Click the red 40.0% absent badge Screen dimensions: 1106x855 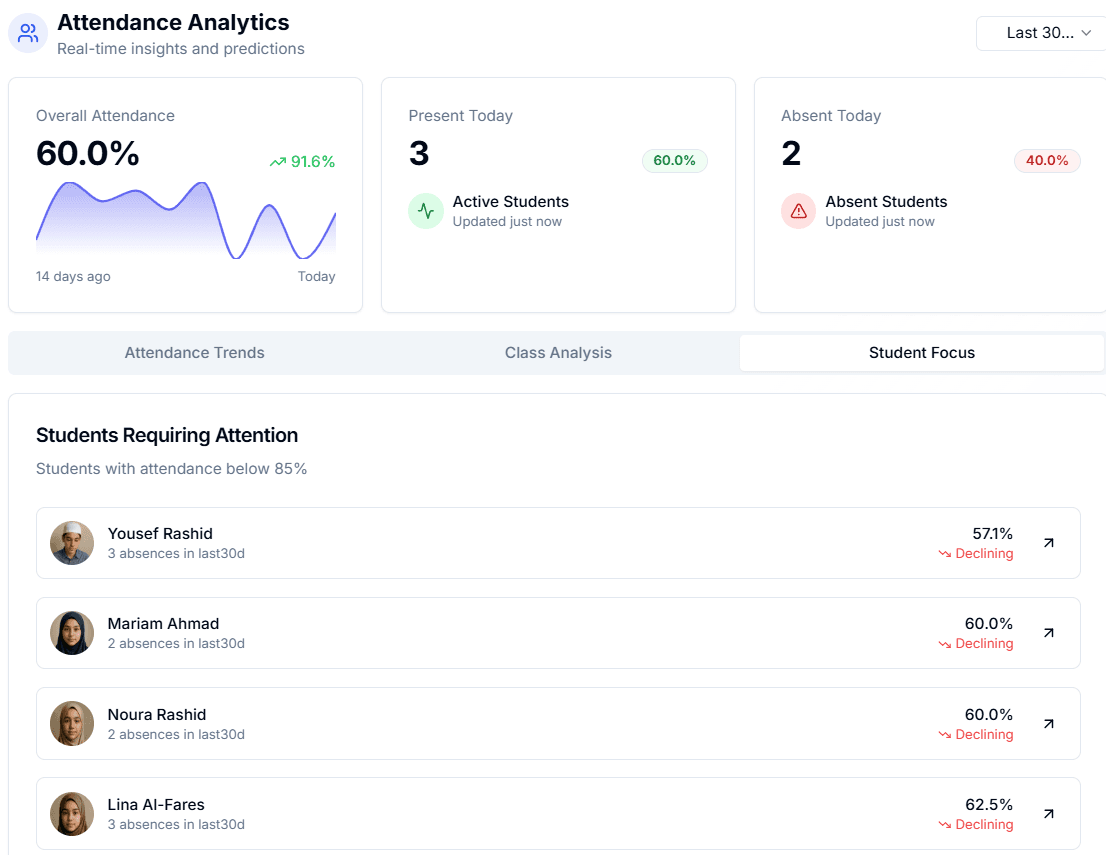(1047, 161)
